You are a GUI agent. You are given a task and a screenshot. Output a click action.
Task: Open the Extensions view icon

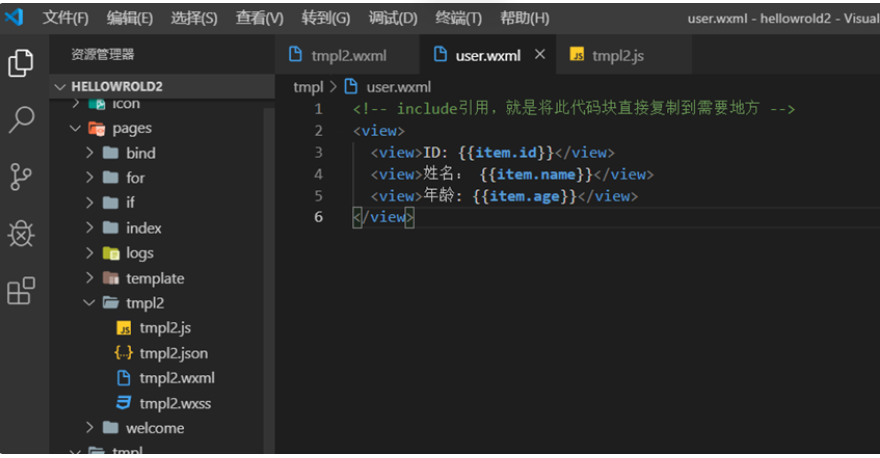coord(21,291)
